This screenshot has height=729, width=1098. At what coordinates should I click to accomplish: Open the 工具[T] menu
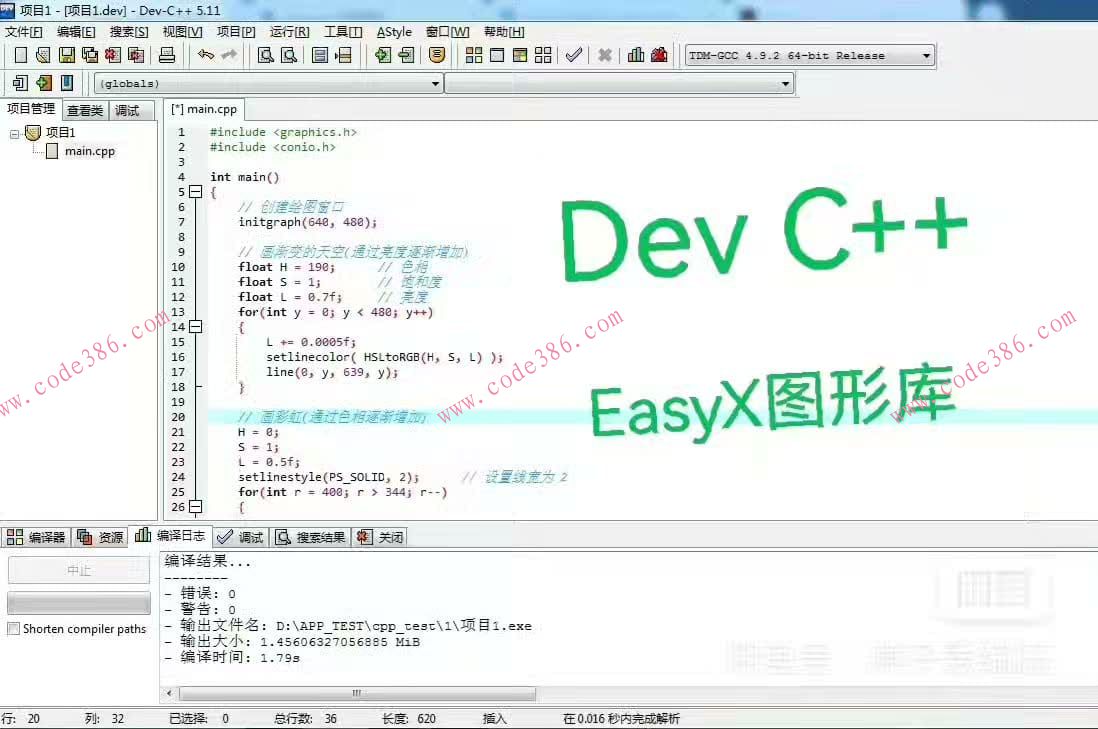(x=343, y=32)
